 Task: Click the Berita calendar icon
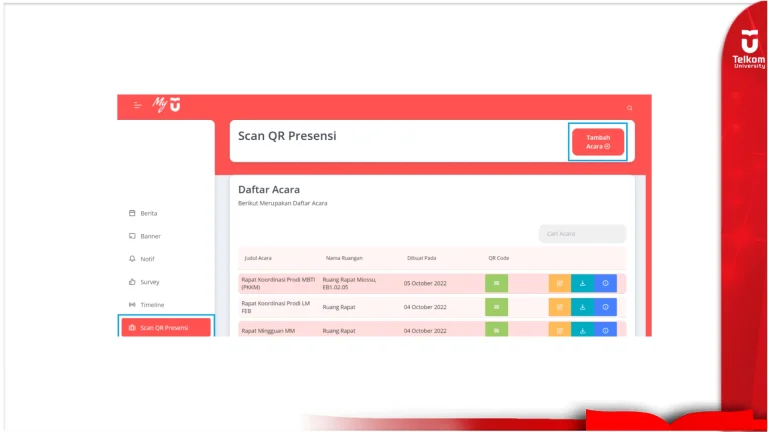click(x=132, y=213)
